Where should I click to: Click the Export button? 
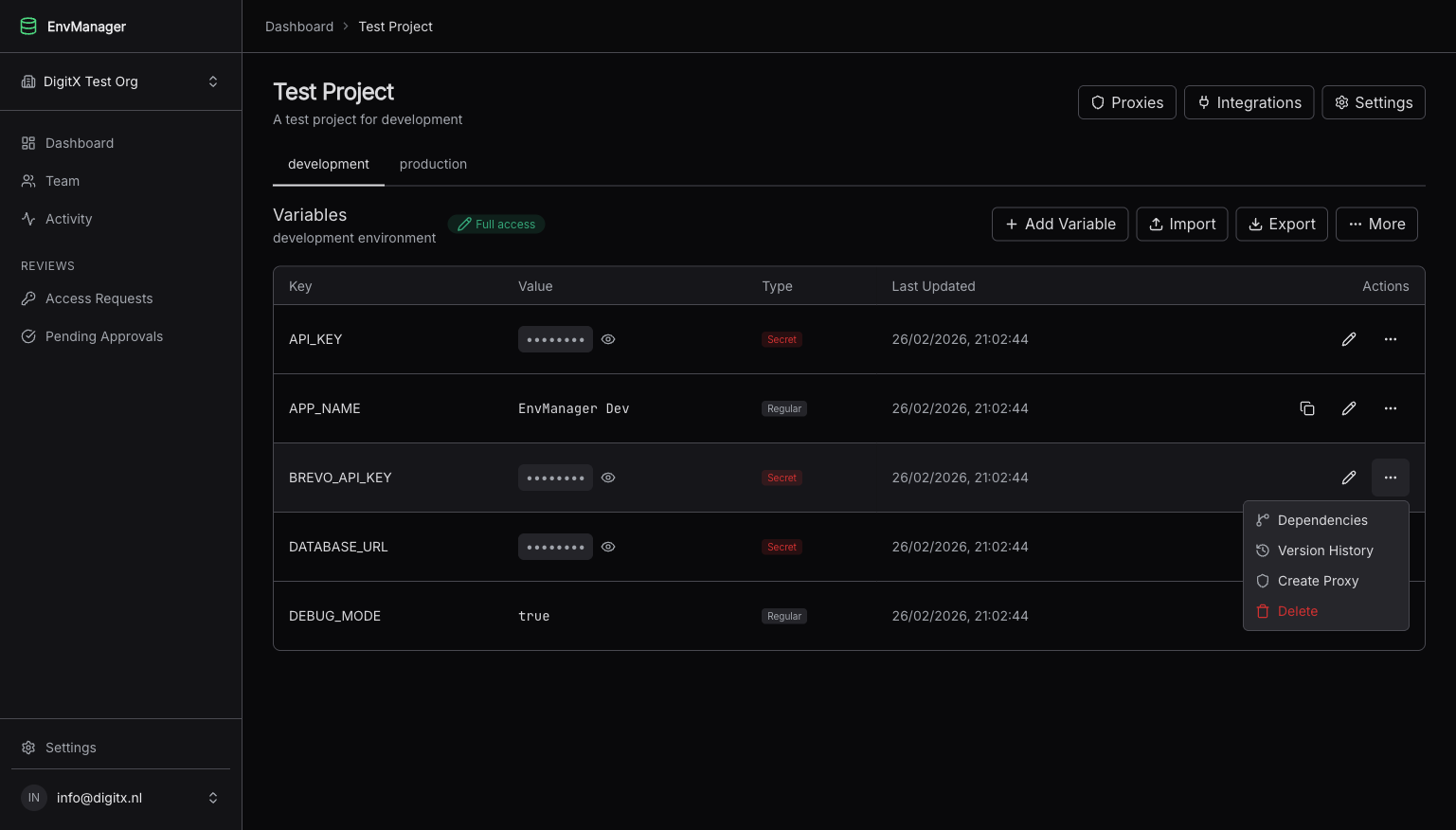click(x=1282, y=224)
